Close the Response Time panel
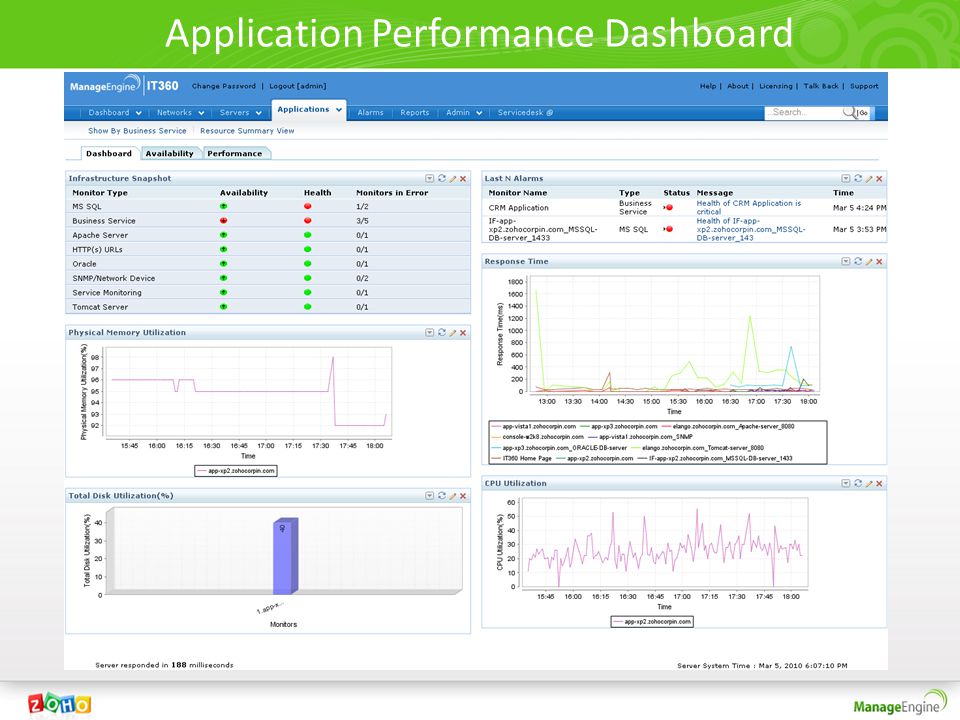Screen dimensions: 960x720 879,261
